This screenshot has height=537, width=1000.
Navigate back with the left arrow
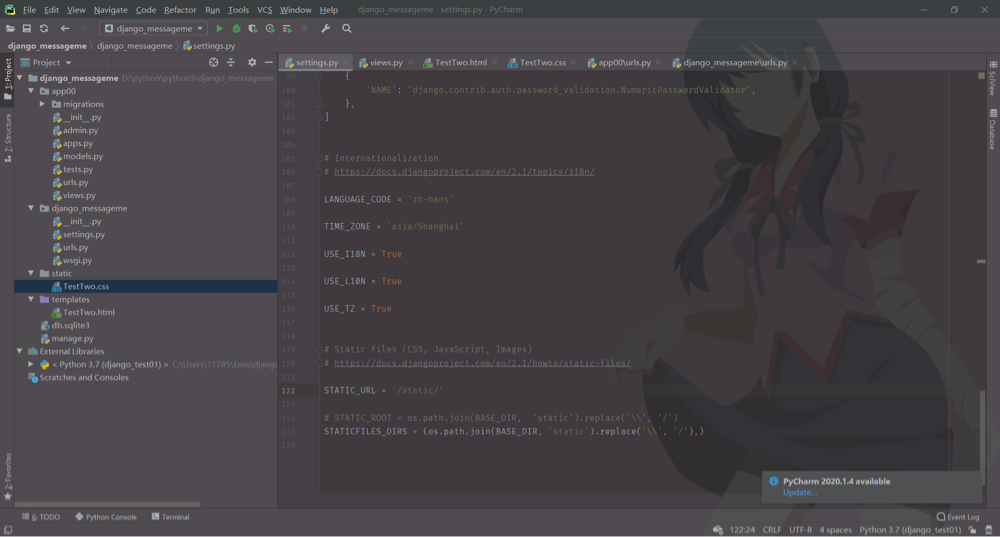click(64, 29)
